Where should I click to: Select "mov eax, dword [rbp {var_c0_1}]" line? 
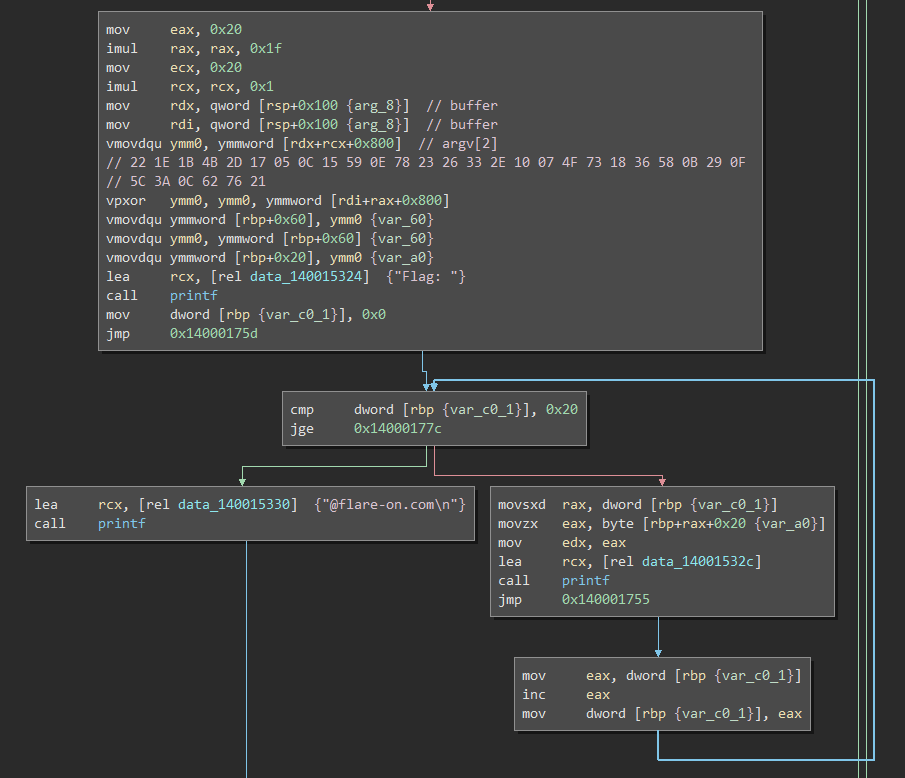pos(662,676)
